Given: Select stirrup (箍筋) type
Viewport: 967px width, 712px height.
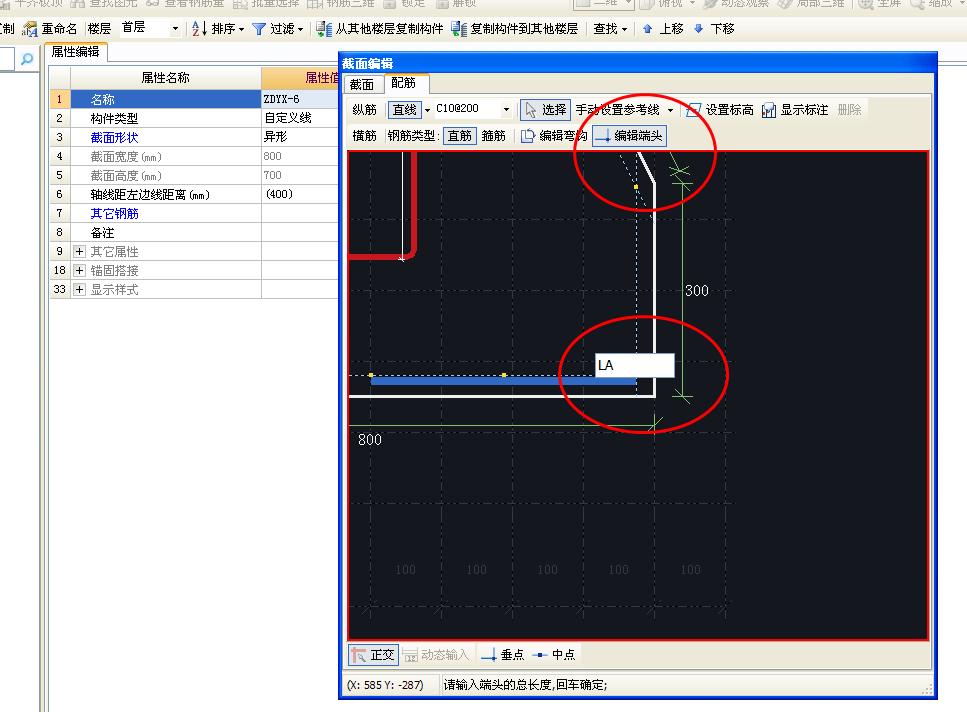Looking at the screenshot, I should click(x=493, y=136).
